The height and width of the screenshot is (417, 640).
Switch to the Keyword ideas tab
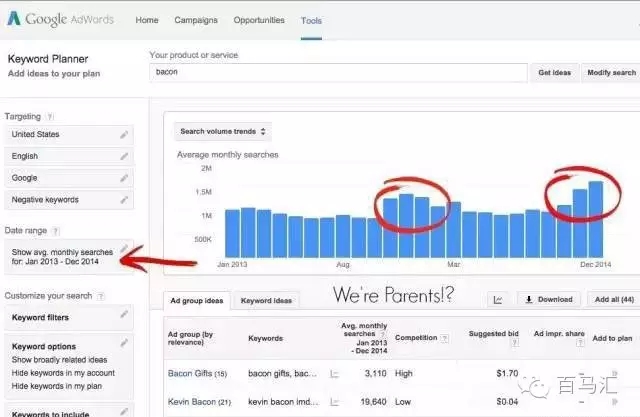tap(267, 300)
